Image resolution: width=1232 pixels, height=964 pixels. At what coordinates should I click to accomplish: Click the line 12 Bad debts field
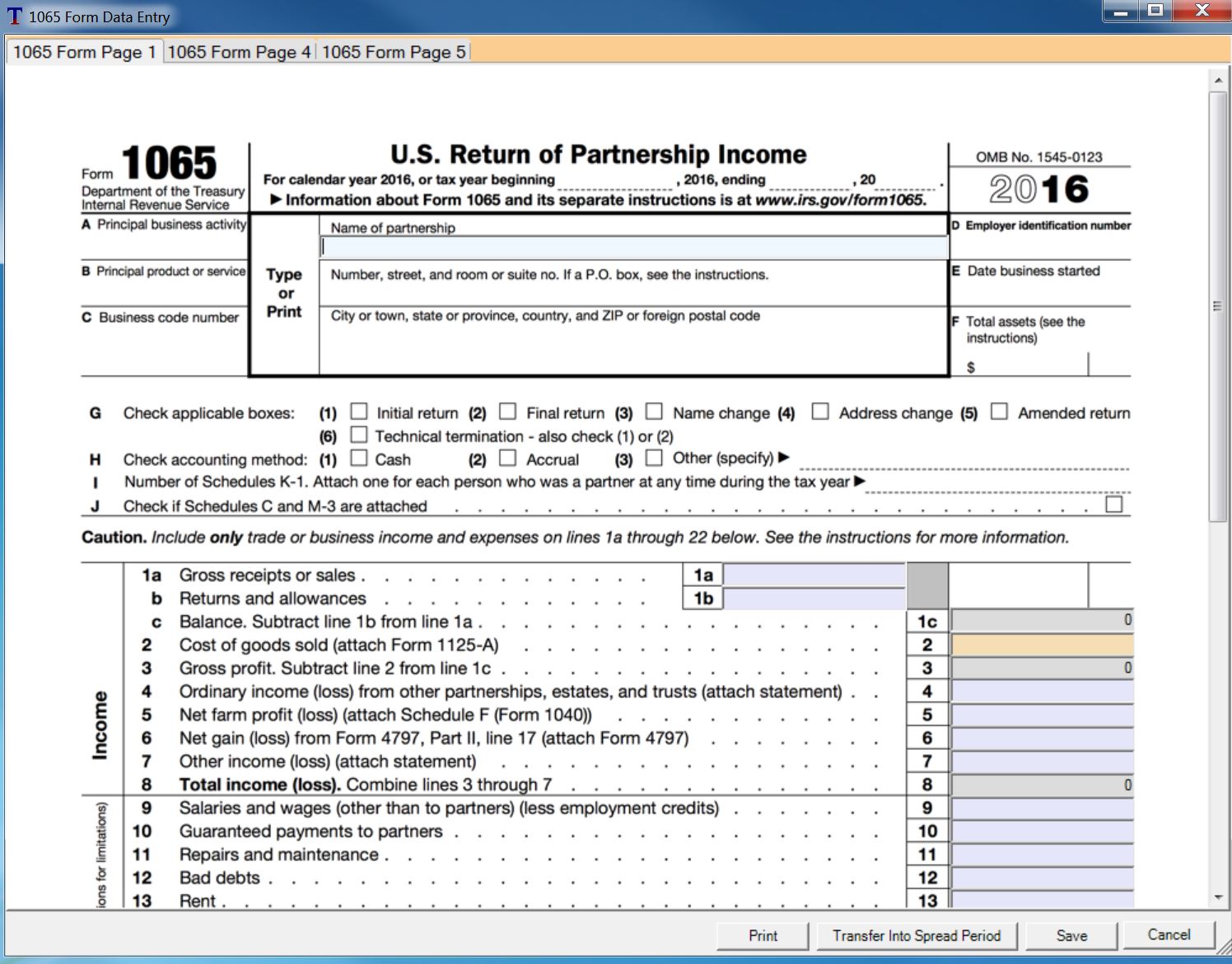(1042, 878)
